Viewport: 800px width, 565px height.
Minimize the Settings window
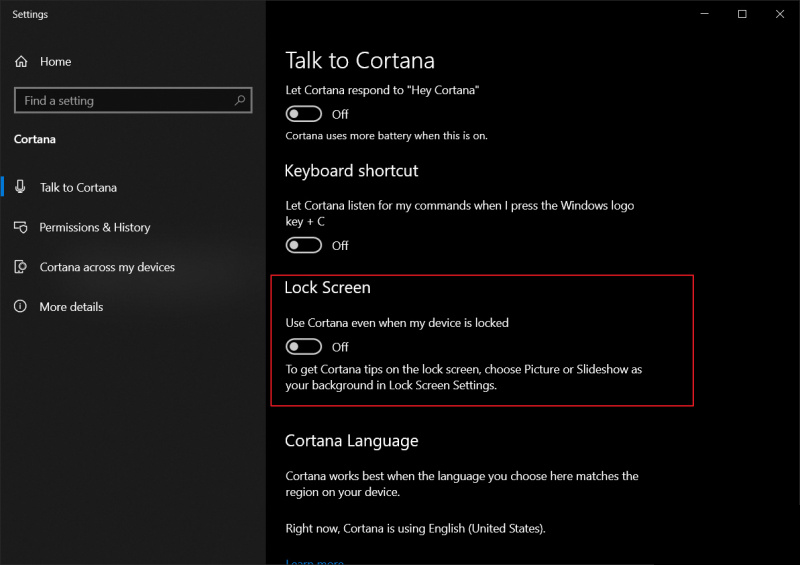tap(706, 14)
